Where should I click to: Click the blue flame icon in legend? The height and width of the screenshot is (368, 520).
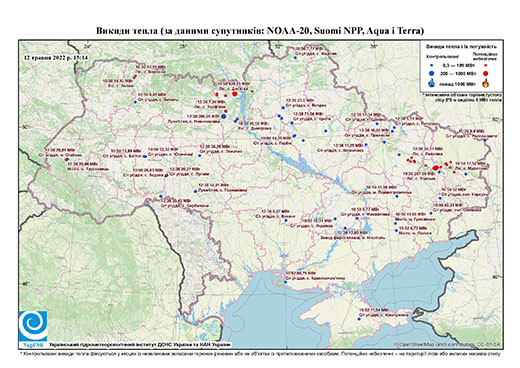pyautogui.click(x=432, y=83)
